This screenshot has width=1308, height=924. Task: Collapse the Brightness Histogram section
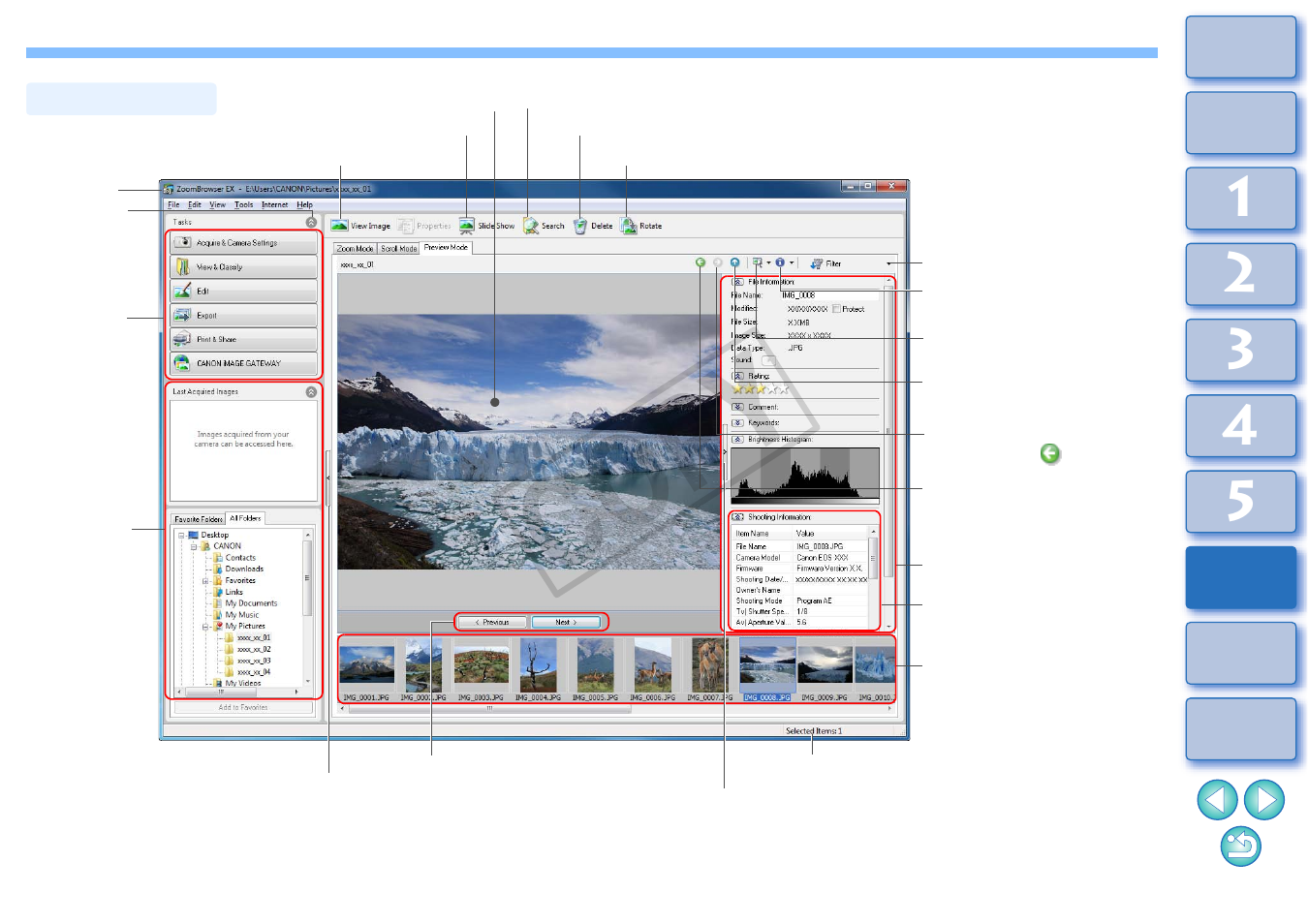(x=737, y=440)
